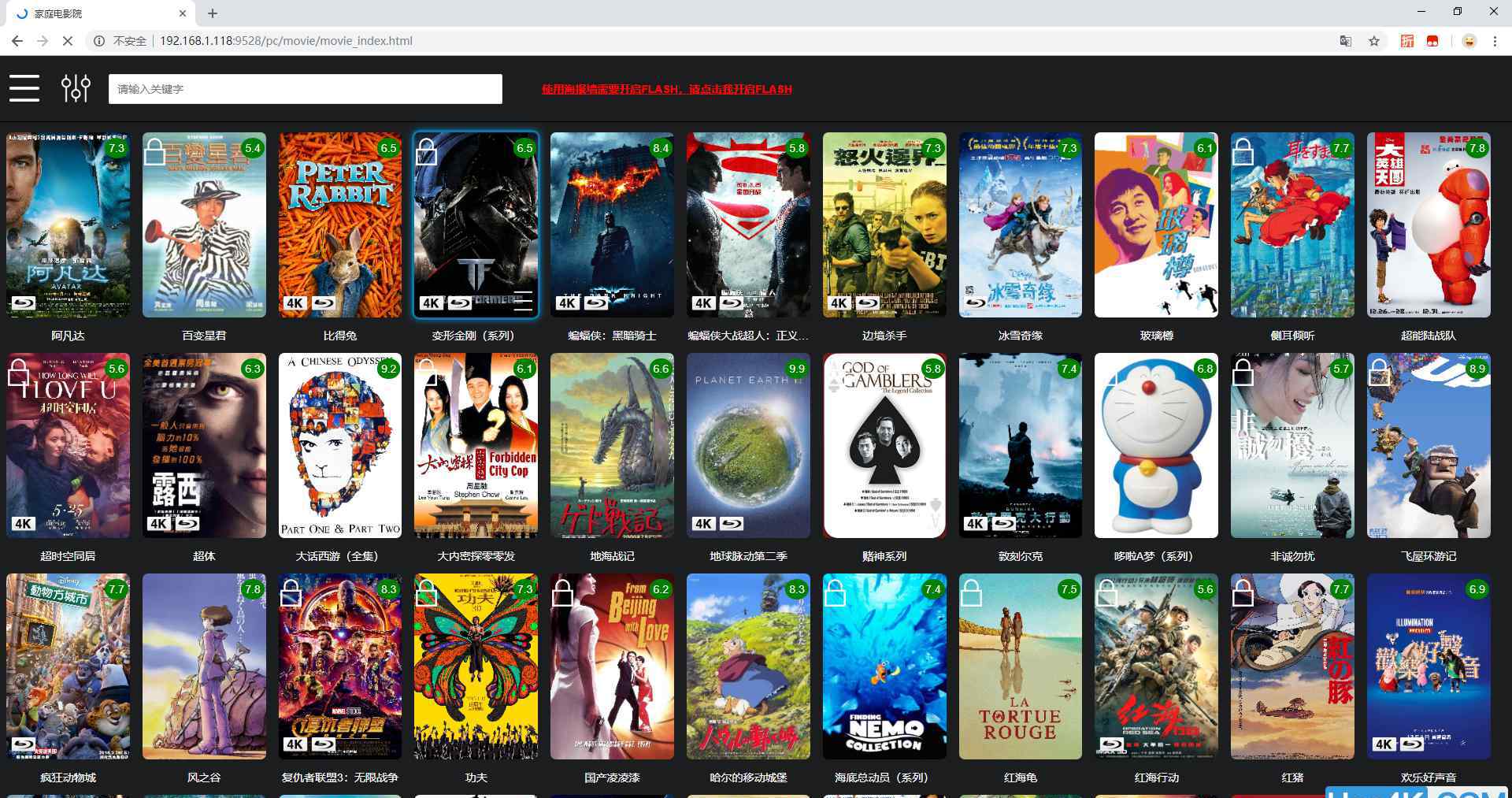Click the address bar URL
The width and height of the screenshot is (1512, 798).
tap(286, 41)
